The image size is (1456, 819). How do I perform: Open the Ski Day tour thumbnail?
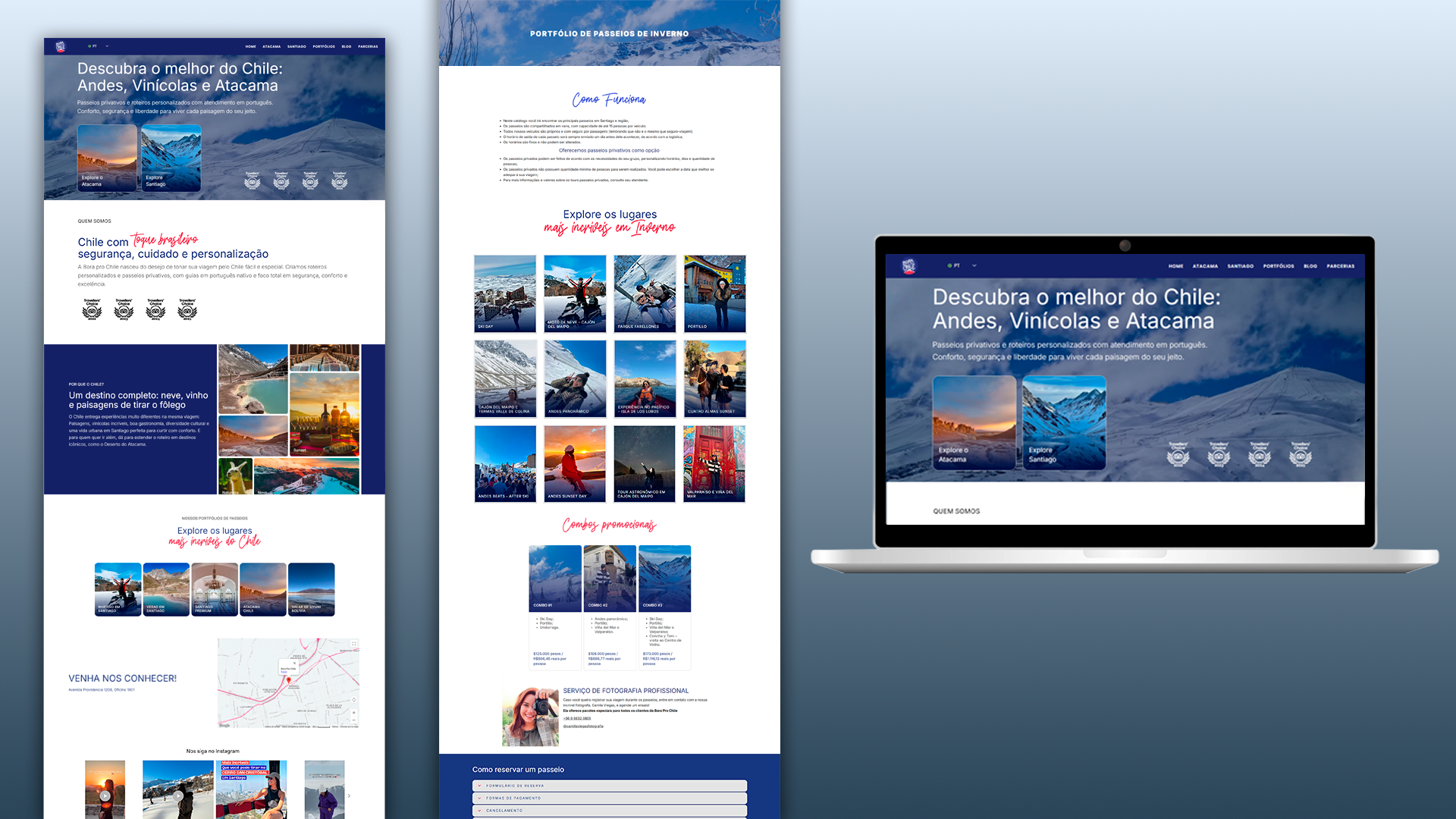click(505, 293)
